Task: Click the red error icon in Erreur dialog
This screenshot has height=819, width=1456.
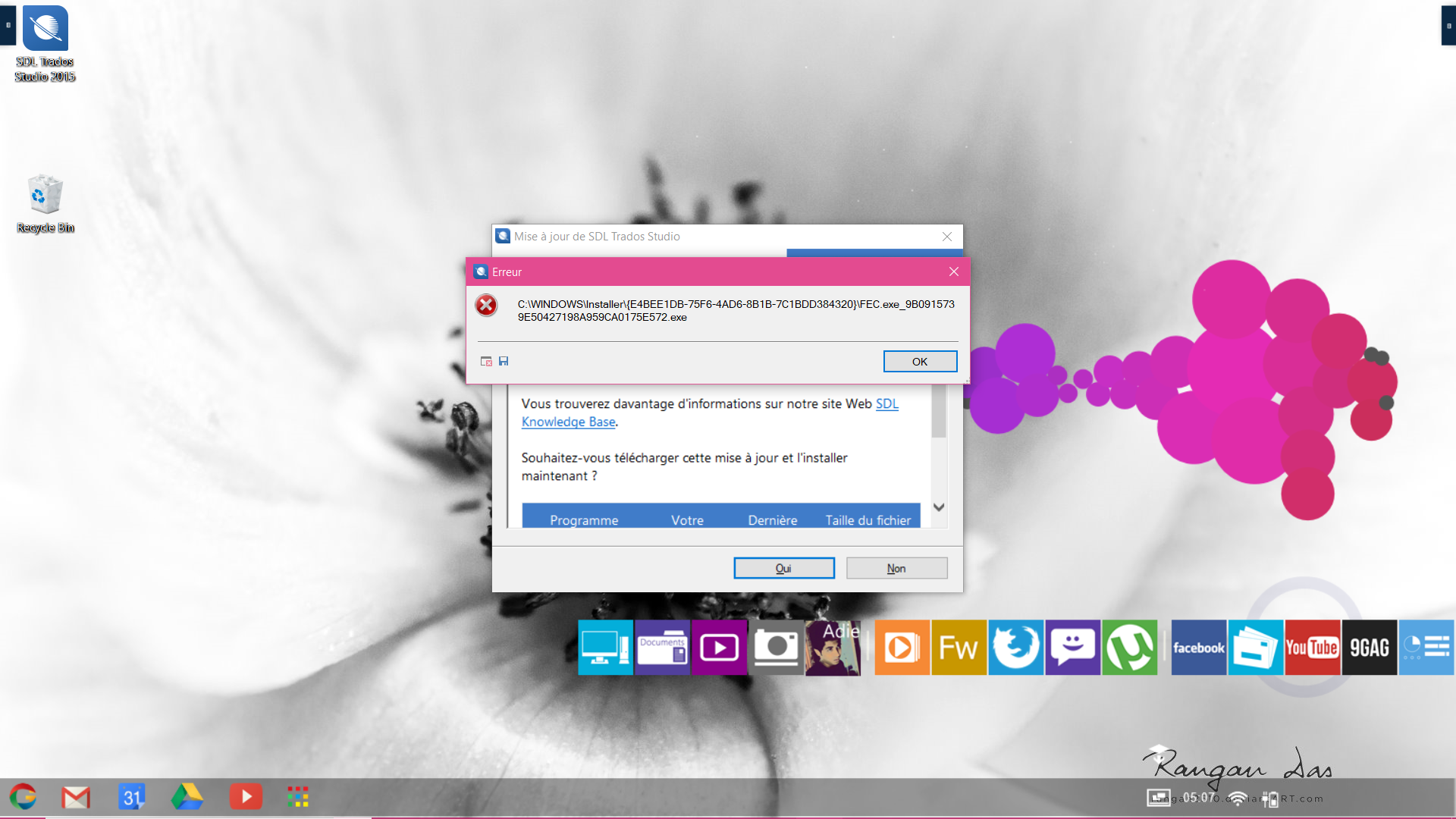Action: tap(486, 305)
